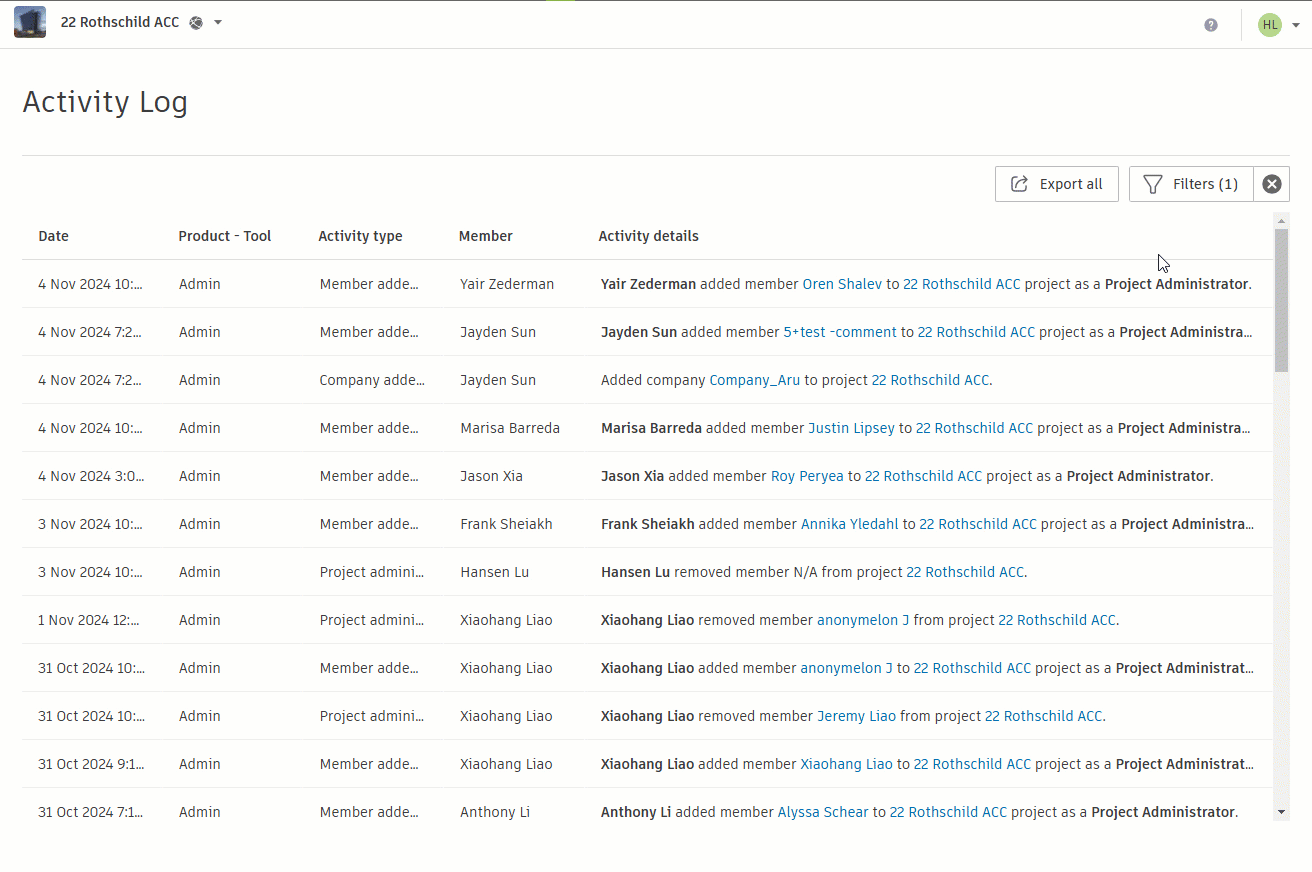Click the Member column header
This screenshot has width=1312, height=872.
point(485,237)
